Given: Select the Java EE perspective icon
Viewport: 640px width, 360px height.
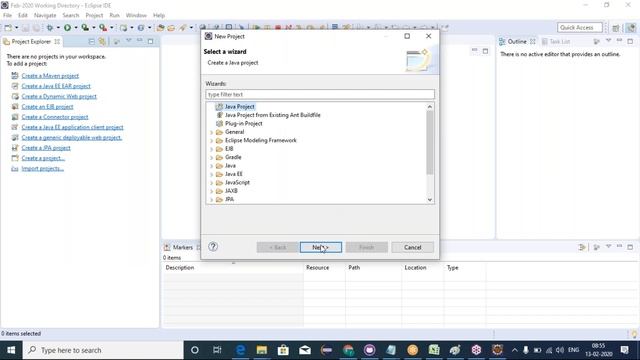Looking at the screenshot, I should coord(631,28).
